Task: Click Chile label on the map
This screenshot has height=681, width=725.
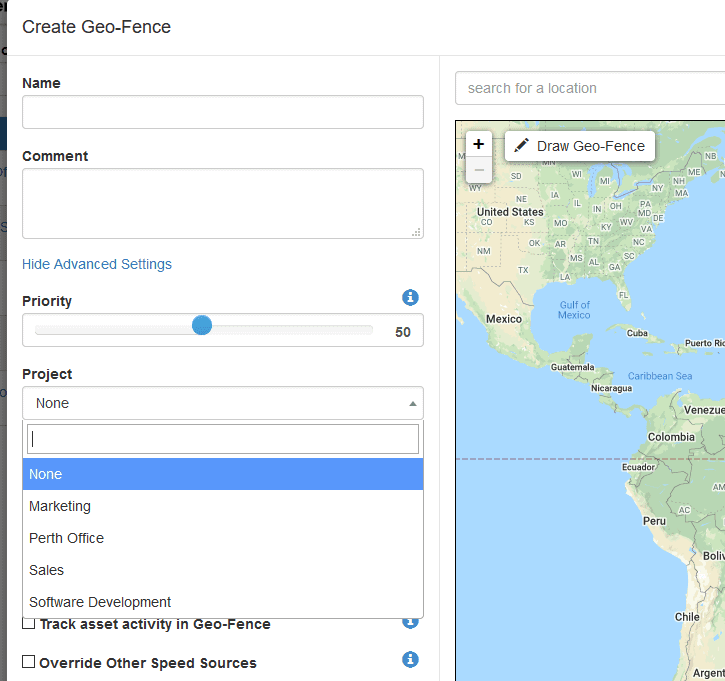Action: [x=687, y=617]
